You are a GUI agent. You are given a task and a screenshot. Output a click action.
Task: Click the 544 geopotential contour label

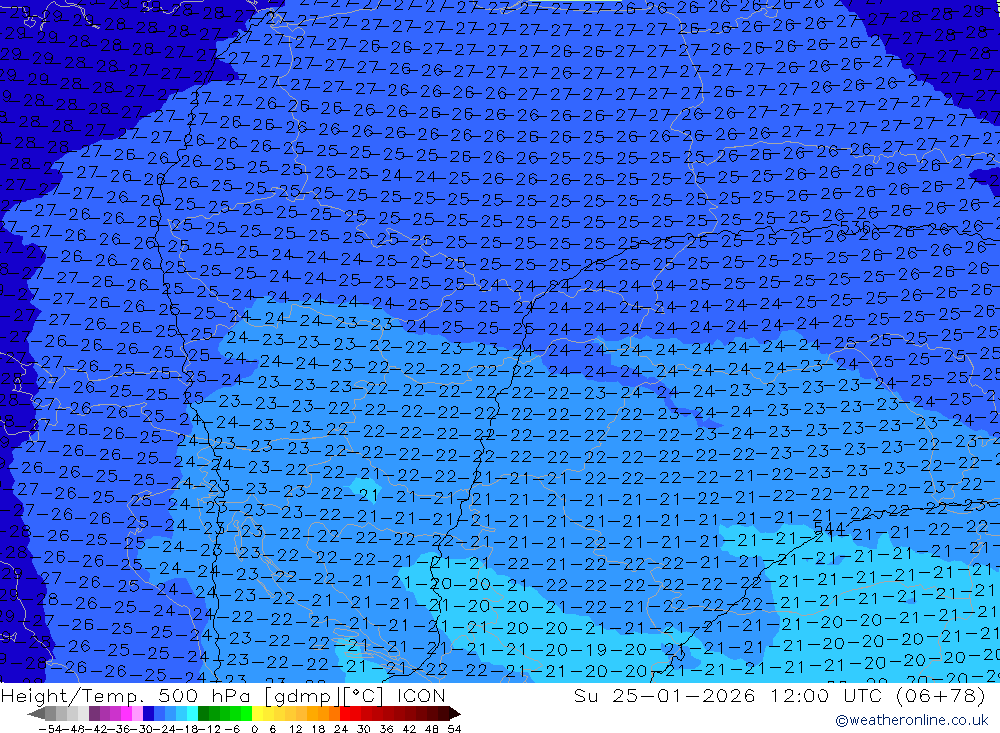[x=830, y=529]
